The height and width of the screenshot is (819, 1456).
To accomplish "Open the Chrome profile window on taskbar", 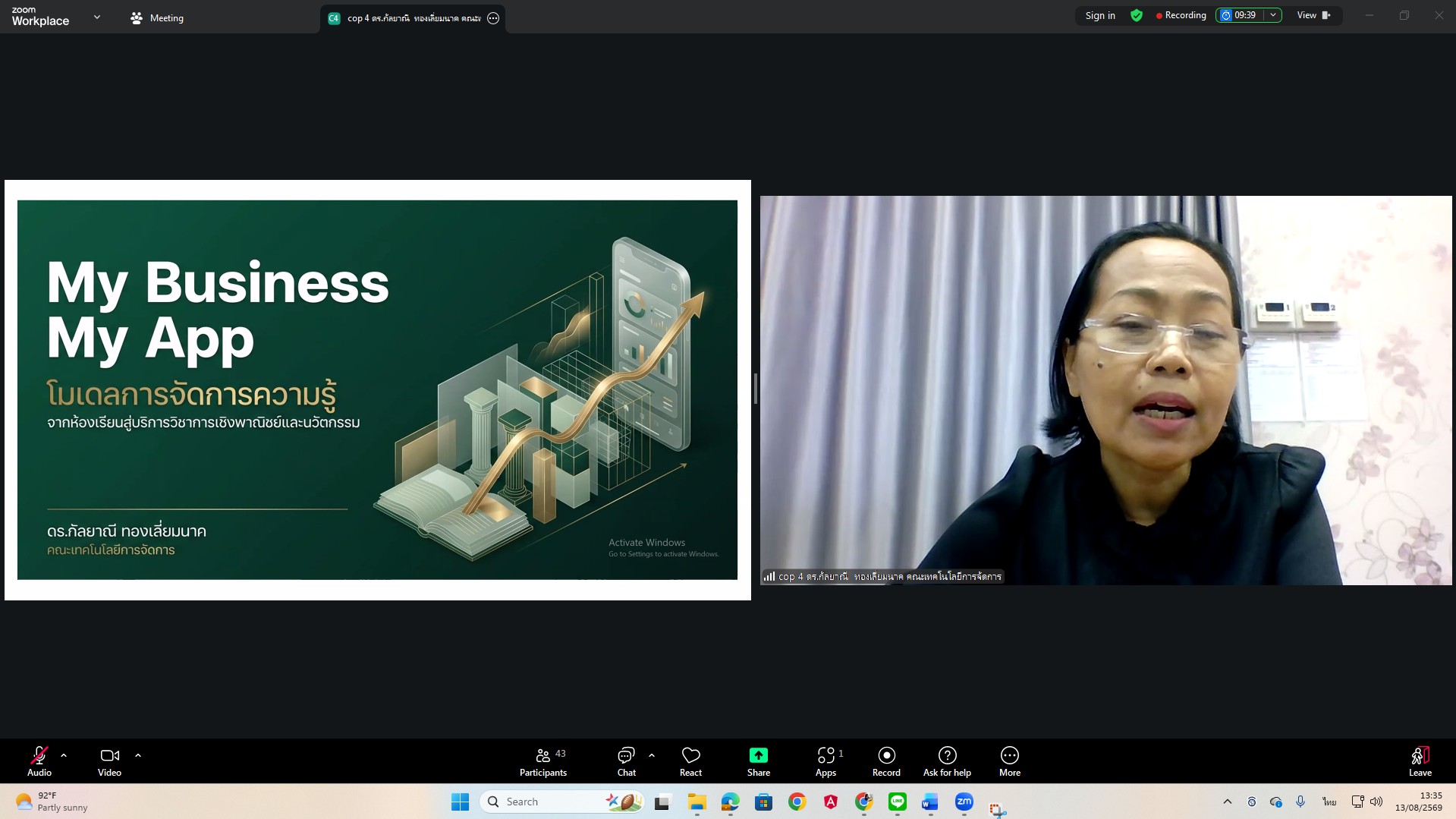I will 863,802.
